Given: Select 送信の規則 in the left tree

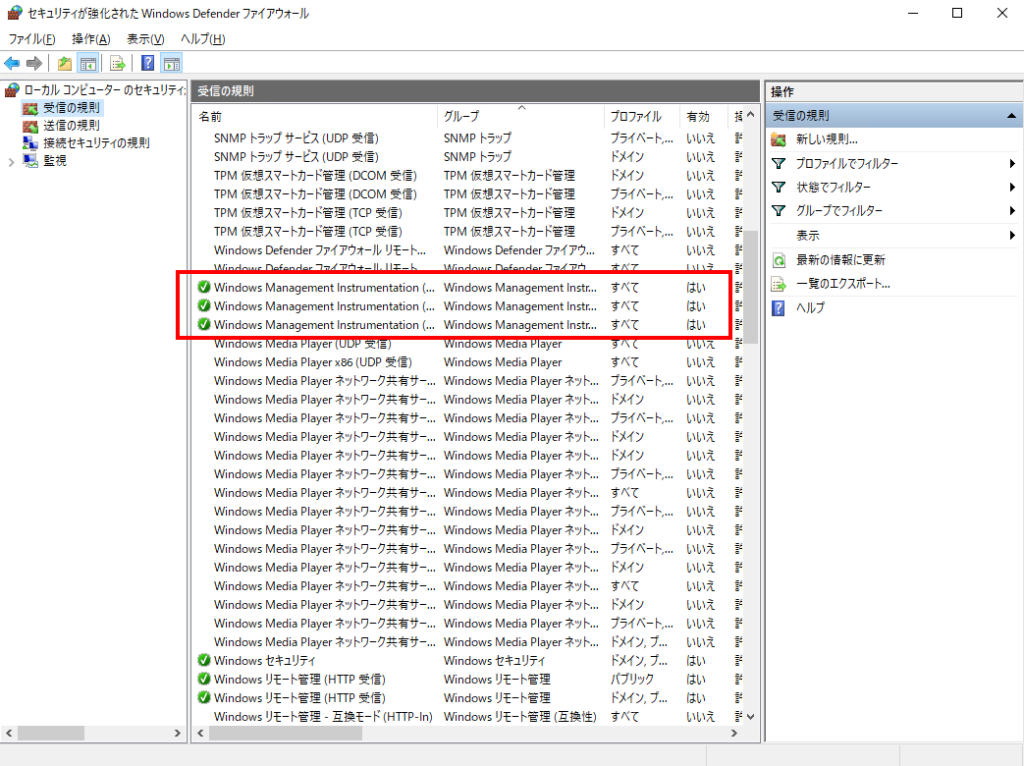Looking at the screenshot, I should coord(71,125).
